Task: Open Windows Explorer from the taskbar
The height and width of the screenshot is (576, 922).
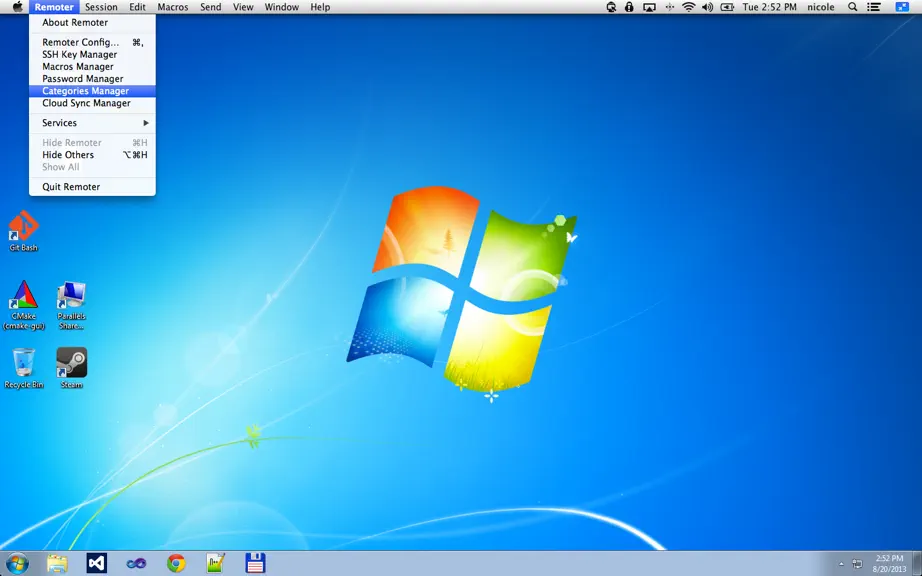Action: point(57,564)
